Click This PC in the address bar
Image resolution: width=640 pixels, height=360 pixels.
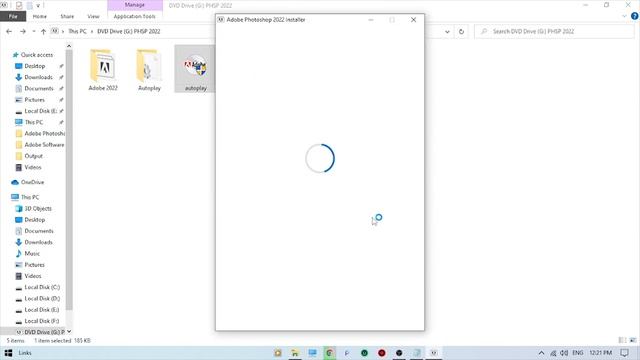pyautogui.click(x=77, y=31)
